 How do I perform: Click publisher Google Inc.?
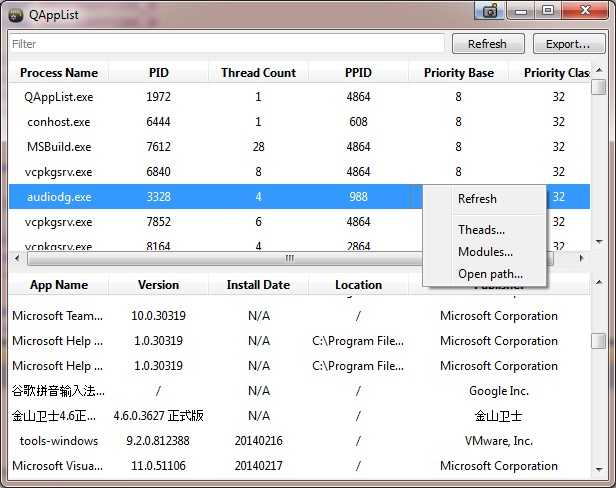(499, 391)
